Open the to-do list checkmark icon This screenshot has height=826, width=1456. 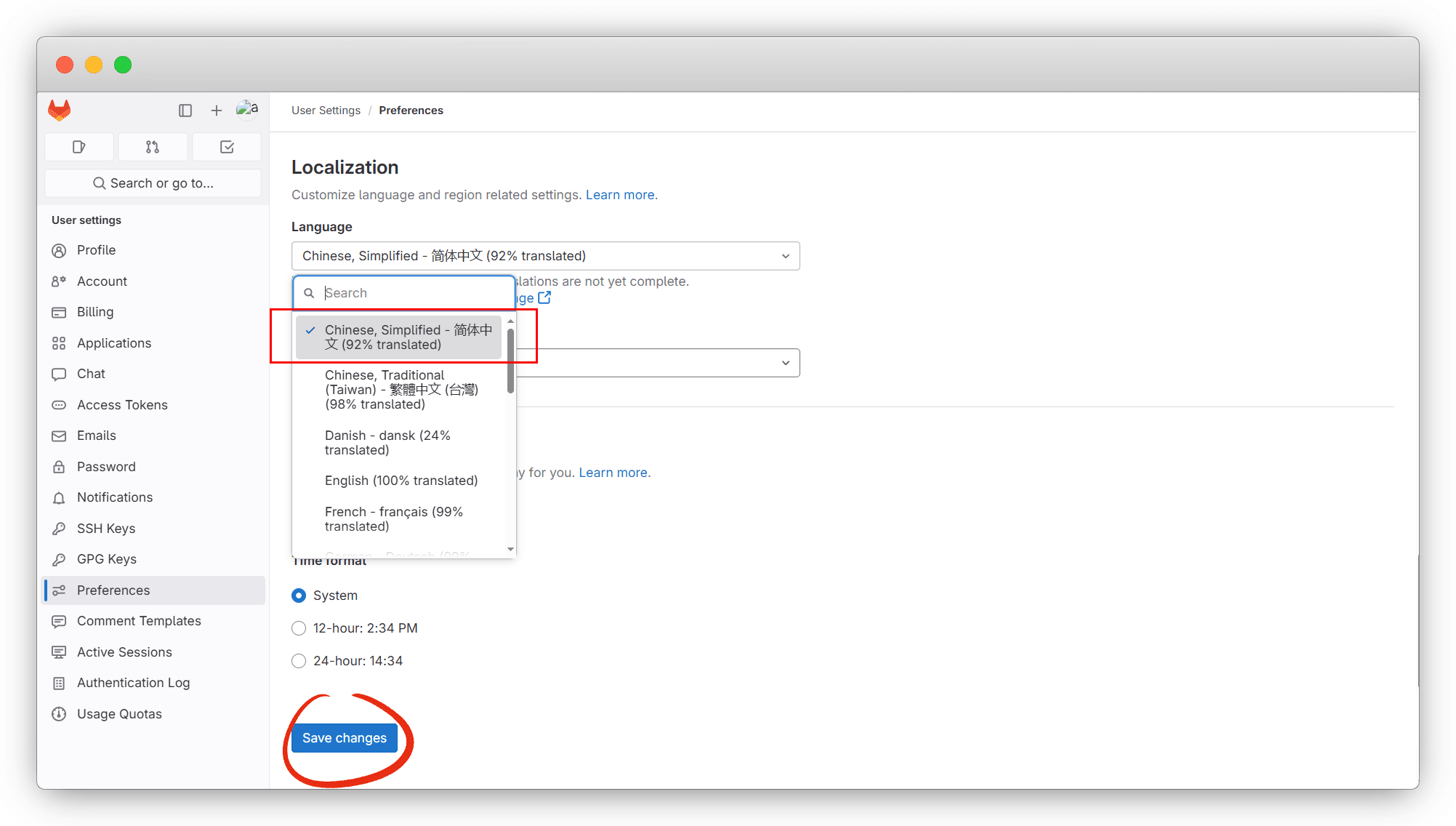coord(227,147)
